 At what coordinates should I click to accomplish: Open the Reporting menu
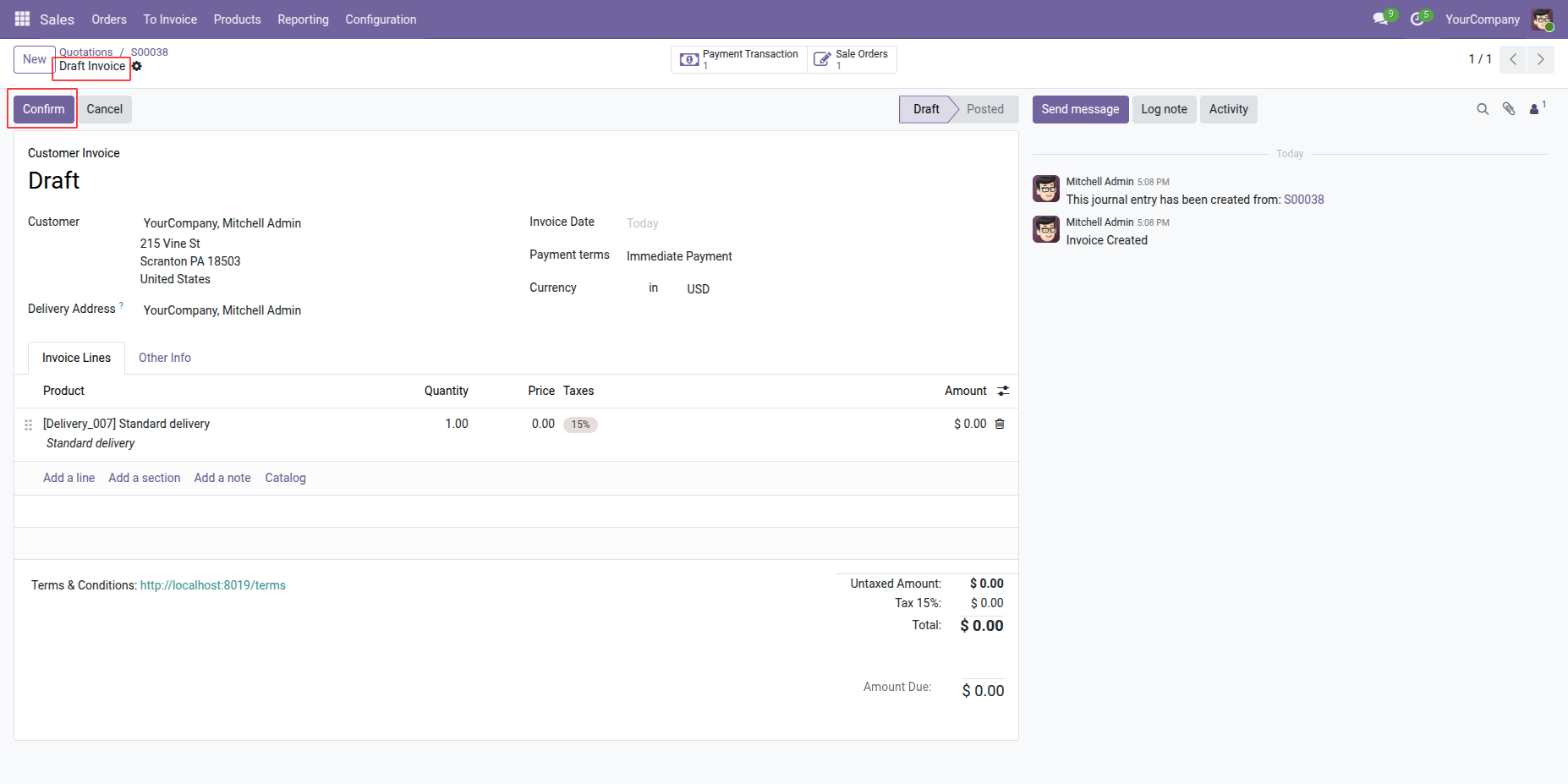click(x=303, y=19)
